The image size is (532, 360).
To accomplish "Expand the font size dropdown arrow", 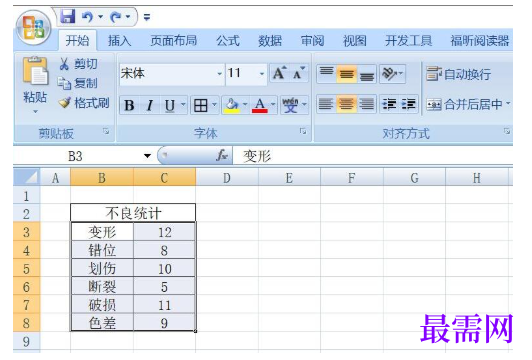I will pos(262,73).
